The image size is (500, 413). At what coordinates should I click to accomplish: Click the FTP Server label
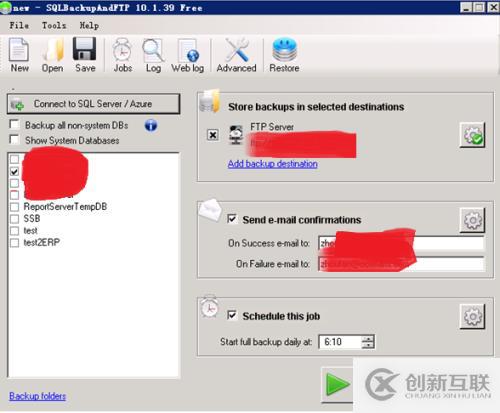(272, 127)
